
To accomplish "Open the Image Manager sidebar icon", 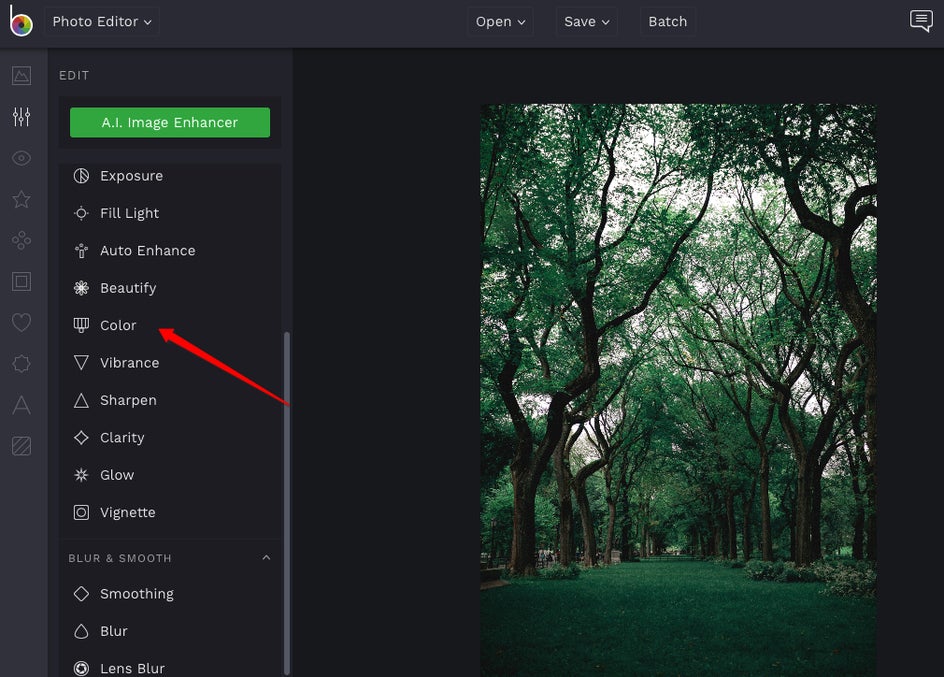I will tap(22, 75).
